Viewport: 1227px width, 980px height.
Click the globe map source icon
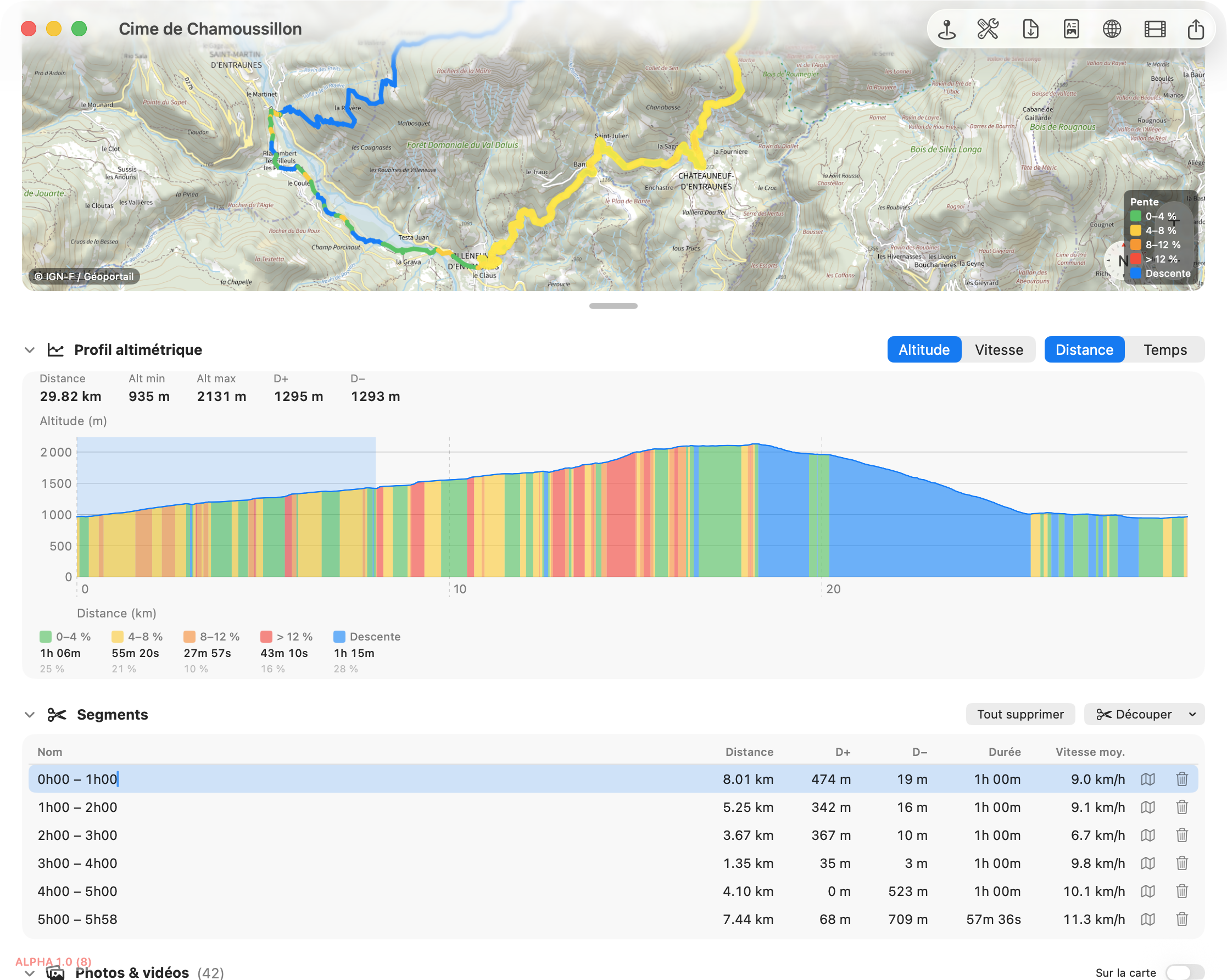pyautogui.click(x=1112, y=29)
